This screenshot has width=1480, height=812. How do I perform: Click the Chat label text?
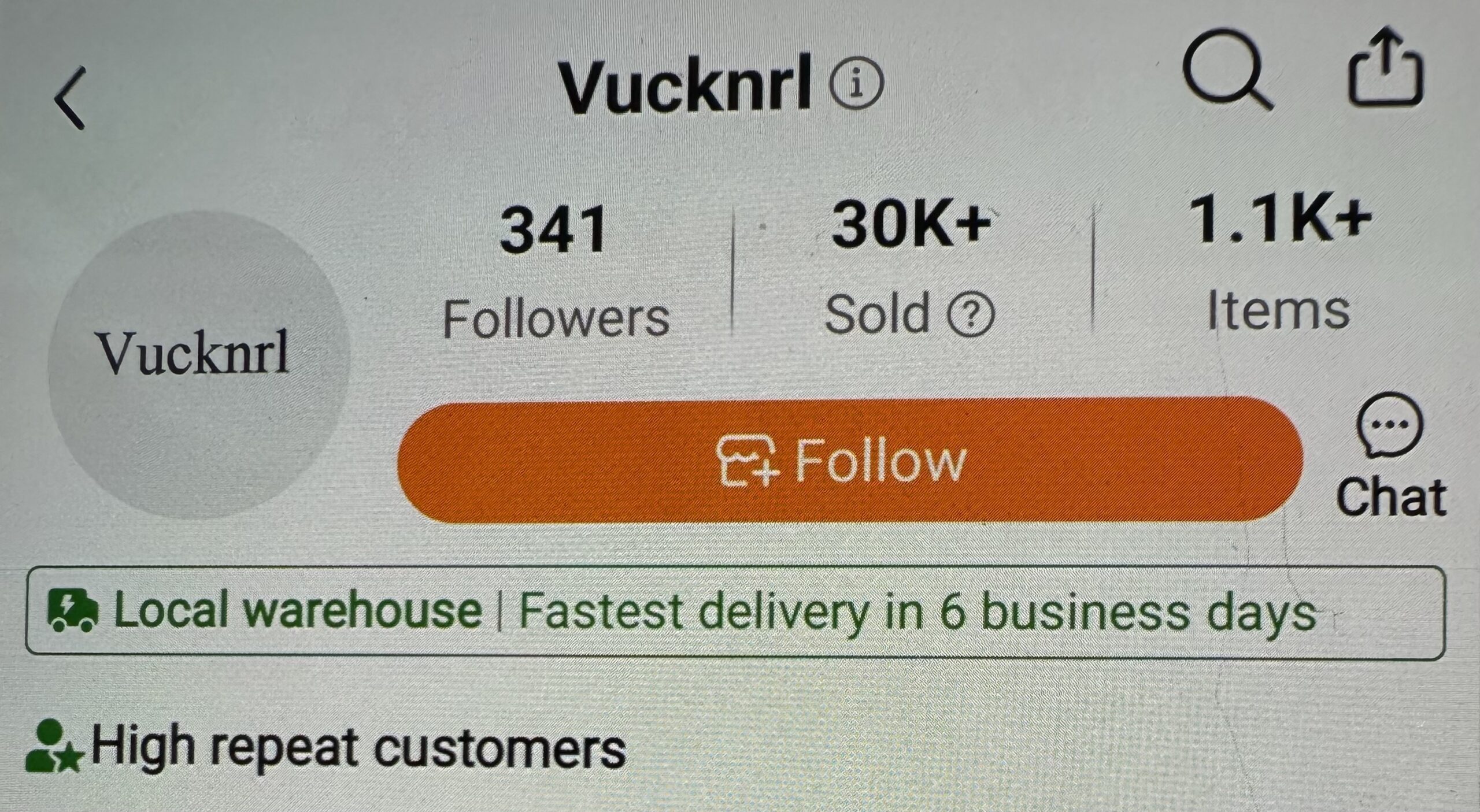(1391, 496)
